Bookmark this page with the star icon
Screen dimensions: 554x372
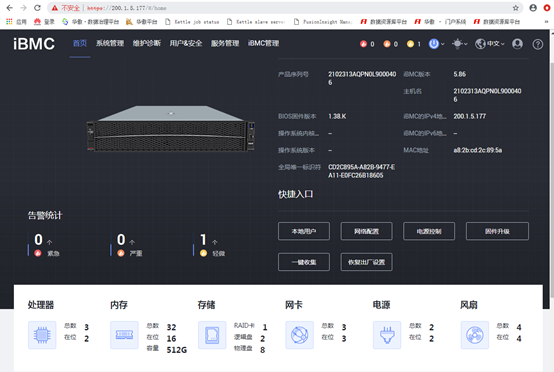coord(515,8)
